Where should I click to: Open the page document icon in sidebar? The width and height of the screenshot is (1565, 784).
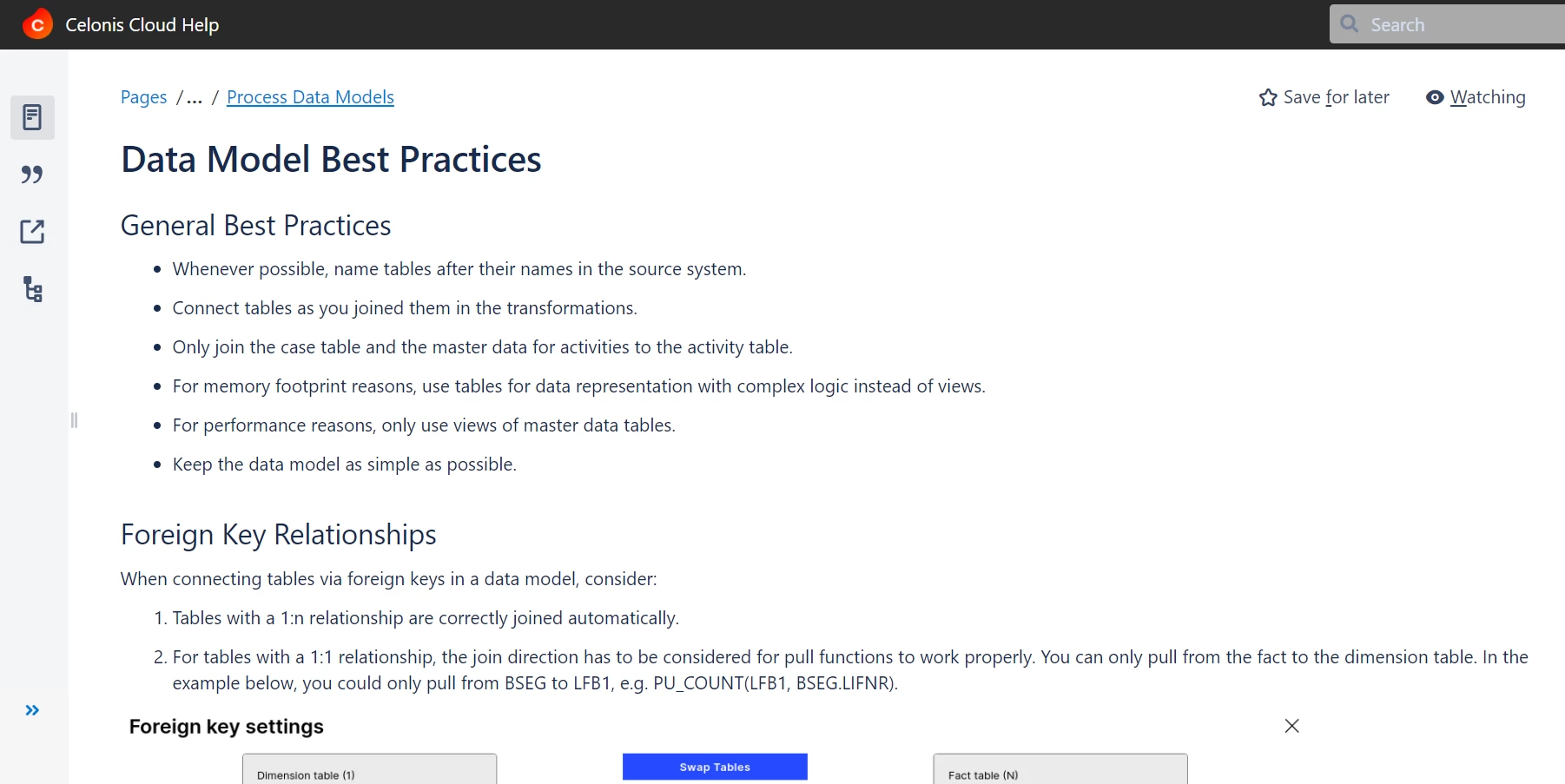pyautogui.click(x=32, y=117)
